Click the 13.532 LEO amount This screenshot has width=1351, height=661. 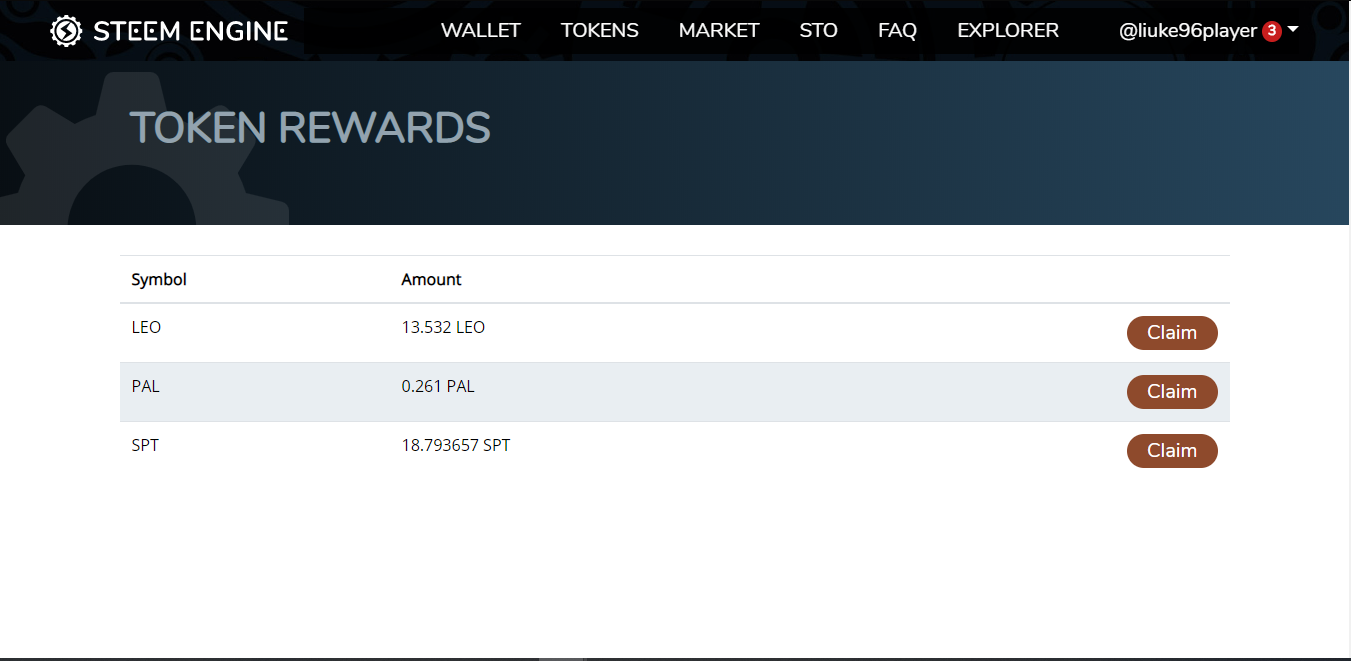pyautogui.click(x=443, y=328)
